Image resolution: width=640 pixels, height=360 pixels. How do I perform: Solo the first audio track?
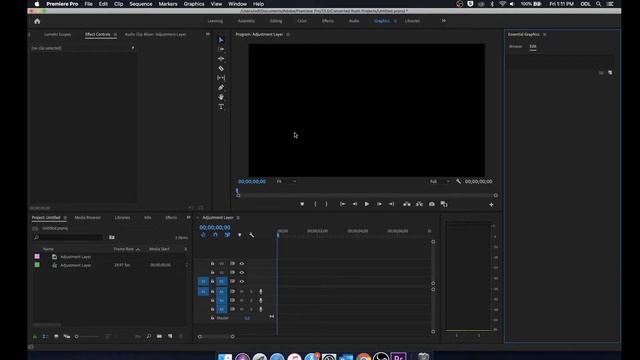click(x=251, y=291)
